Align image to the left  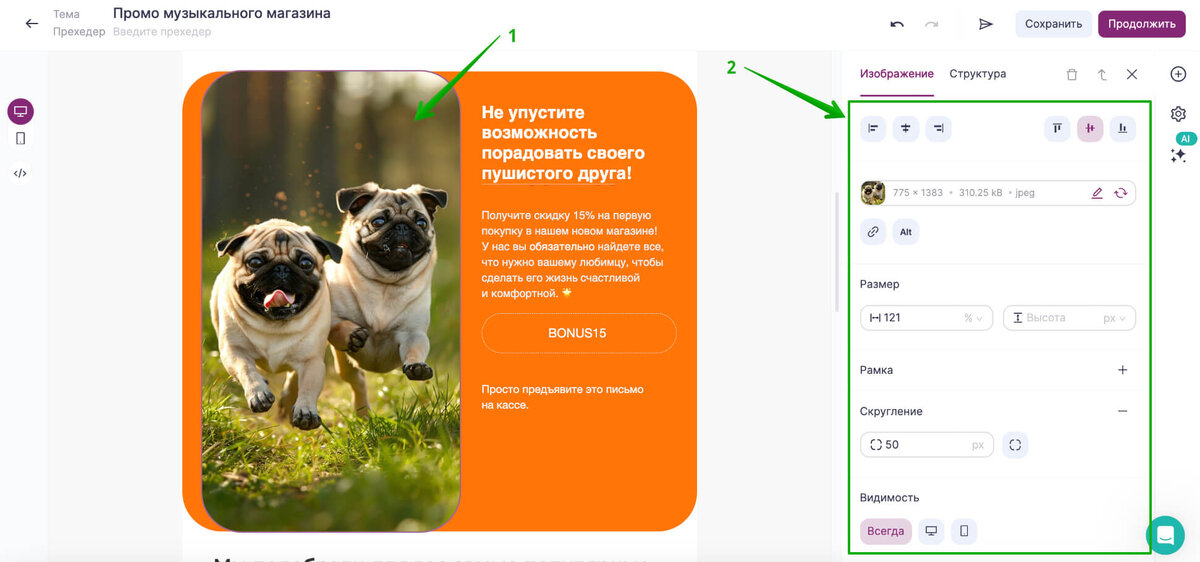[x=873, y=128]
